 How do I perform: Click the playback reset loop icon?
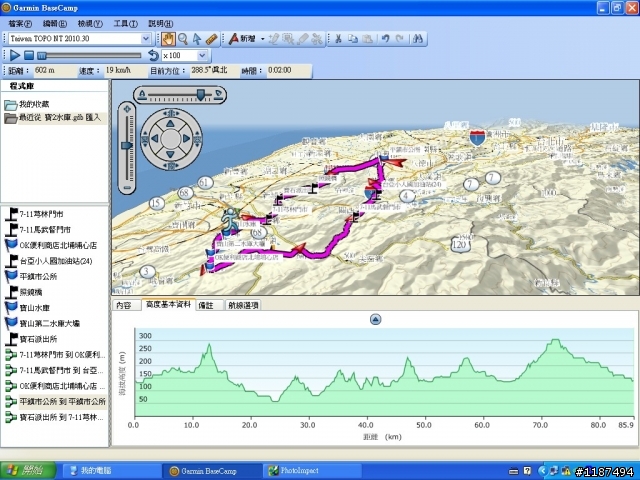pos(153,55)
